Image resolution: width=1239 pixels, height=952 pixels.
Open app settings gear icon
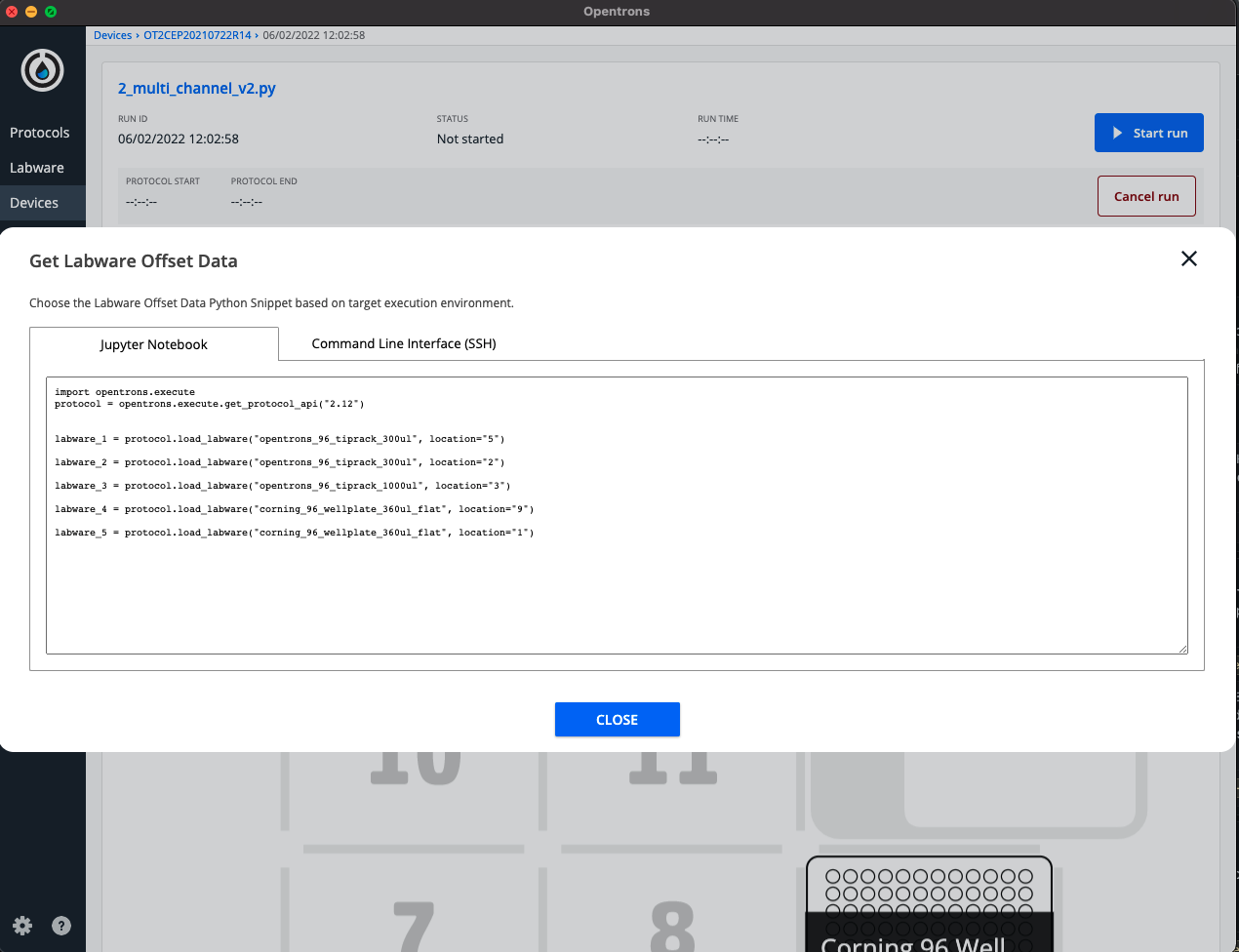click(22, 926)
